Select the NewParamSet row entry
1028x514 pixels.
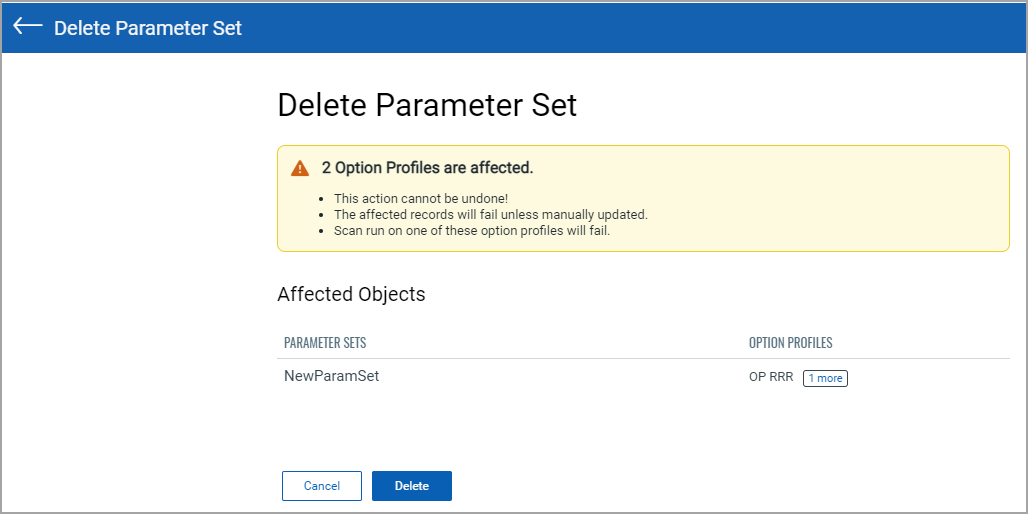point(332,377)
